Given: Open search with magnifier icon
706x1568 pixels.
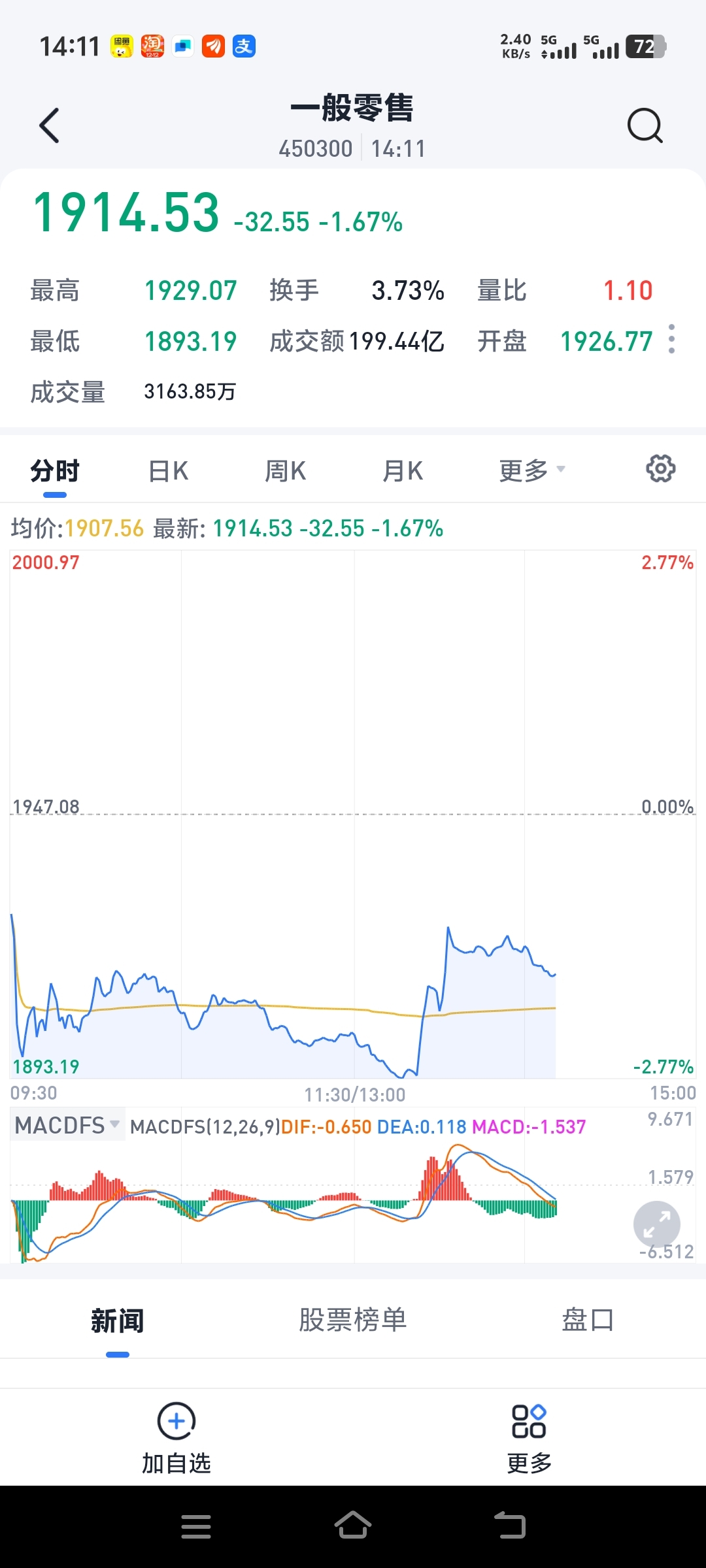Looking at the screenshot, I should (x=645, y=125).
